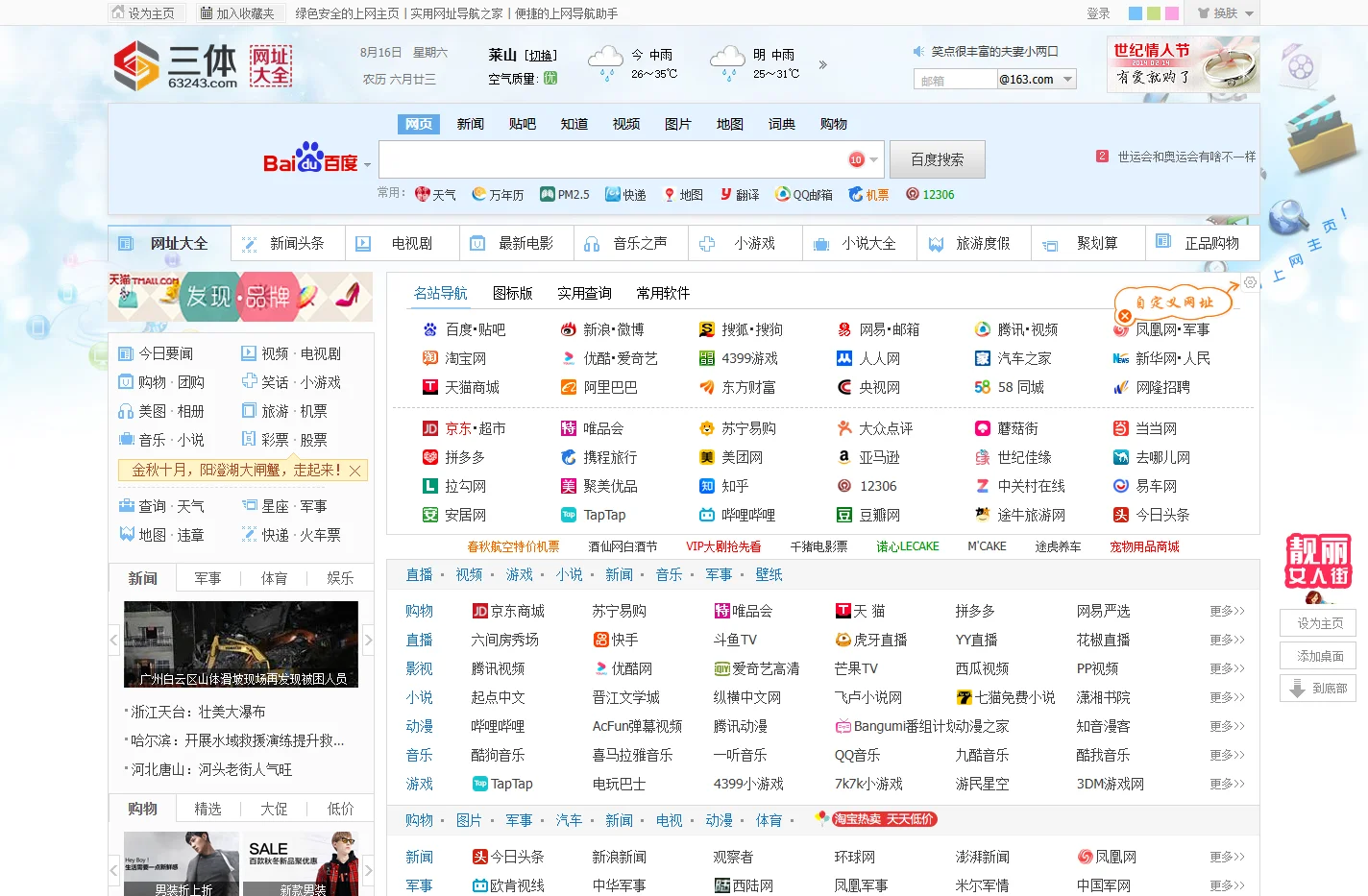
Task: Open the 翻译 translate shortcut
Action: coord(740,194)
